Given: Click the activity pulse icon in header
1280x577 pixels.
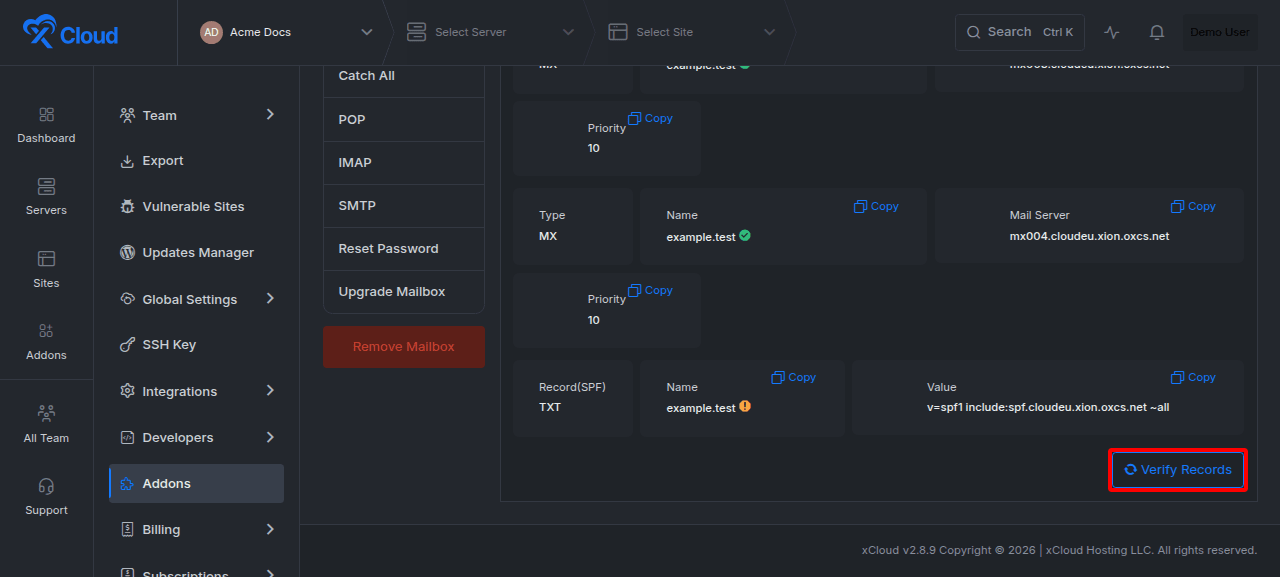Looking at the screenshot, I should pyautogui.click(x=1112, y=32).
